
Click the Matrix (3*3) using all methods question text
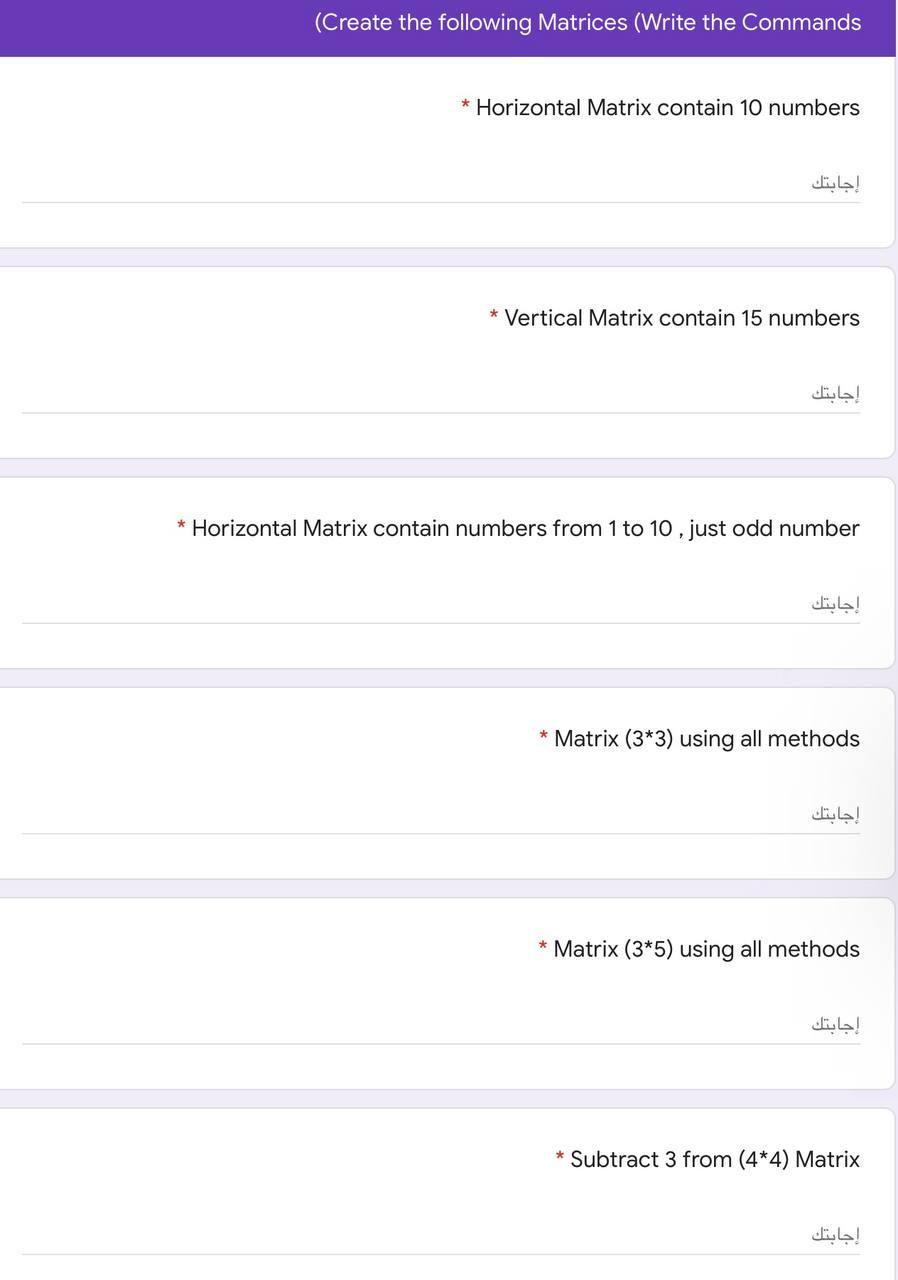(706, 738)
